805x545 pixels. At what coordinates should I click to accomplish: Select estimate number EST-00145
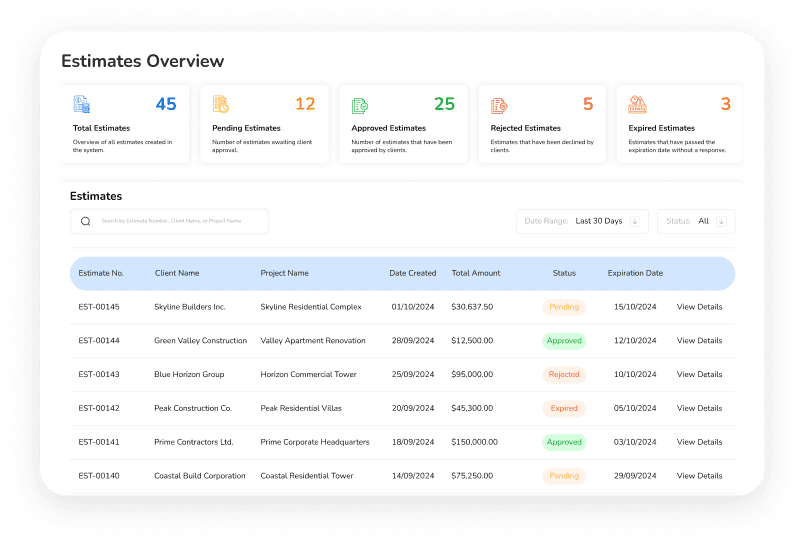tap(99, 307)
